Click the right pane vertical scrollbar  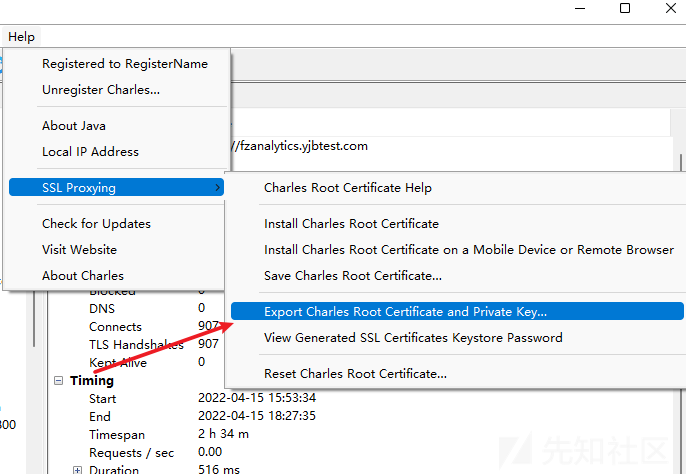coord(682,163)
